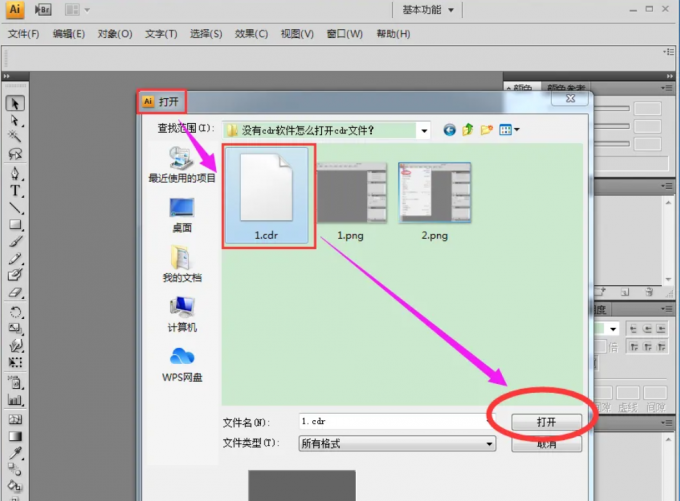Viewport: 680px width, 501px height.
Task: Open the 文件(F) menu
Action: (x=24, y=34)
